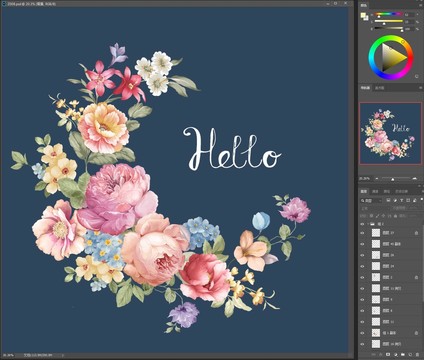Switch to the History tab
Image resolution: width=424 pixels, height=360 pixels.
[401, 191]
